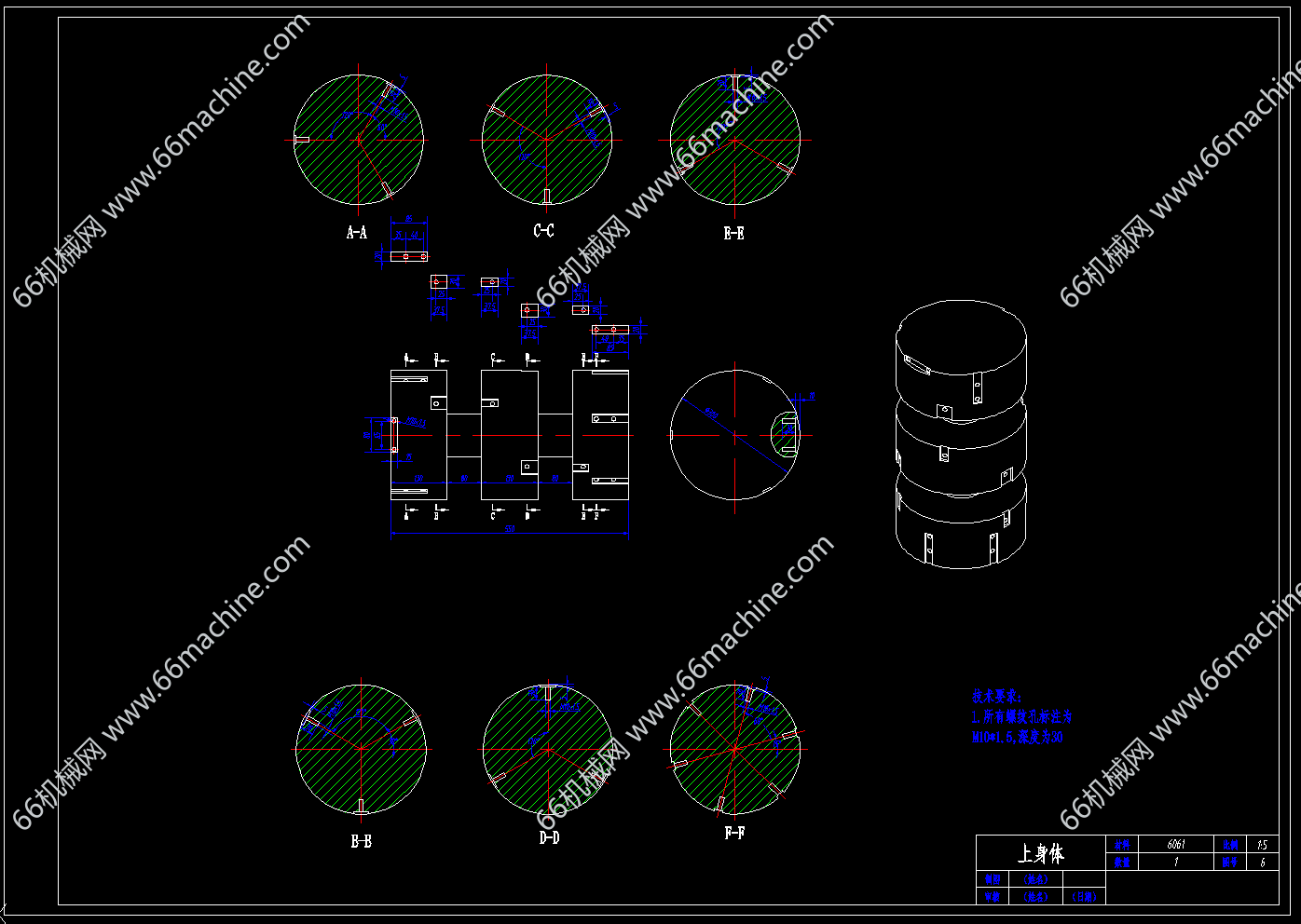Select the diagonal diameter dimension in end view

[x=710, y=414]
